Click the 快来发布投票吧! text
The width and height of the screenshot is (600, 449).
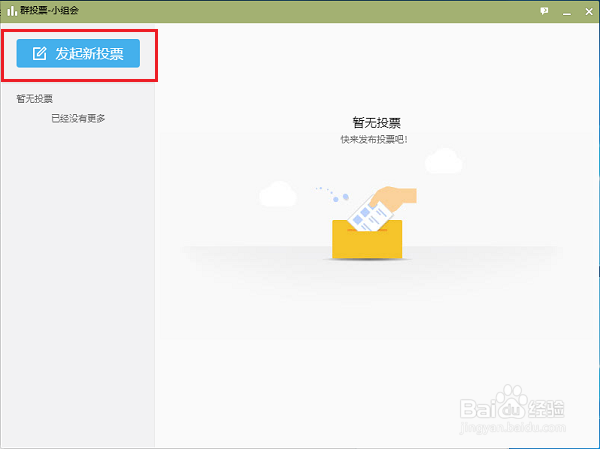tap(374, 139)
